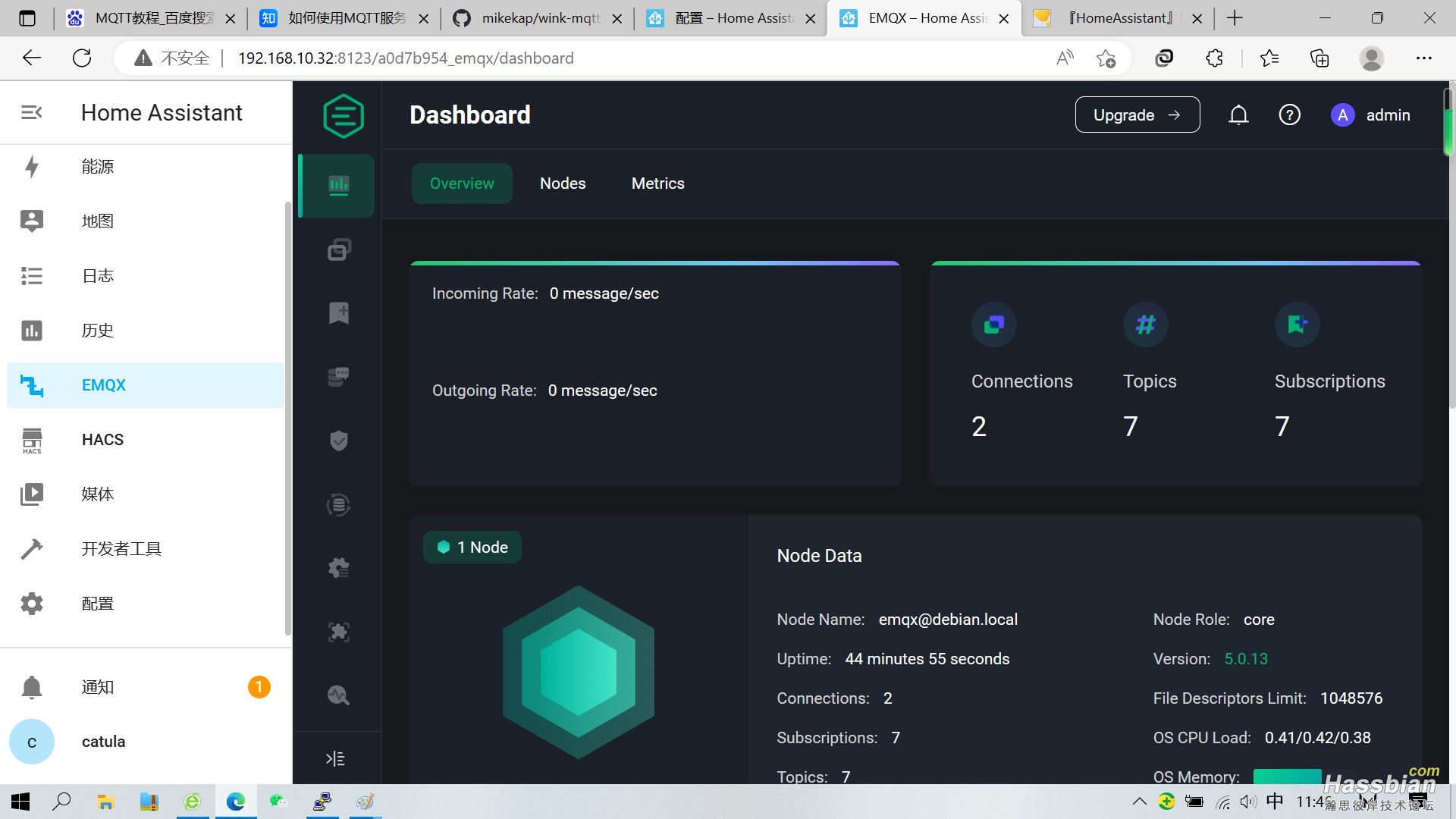Click the Topics hash icon
Image resolution: width=1456 pixels, height=819 pixels.
pyautogui.click(x=1146, y=325)
